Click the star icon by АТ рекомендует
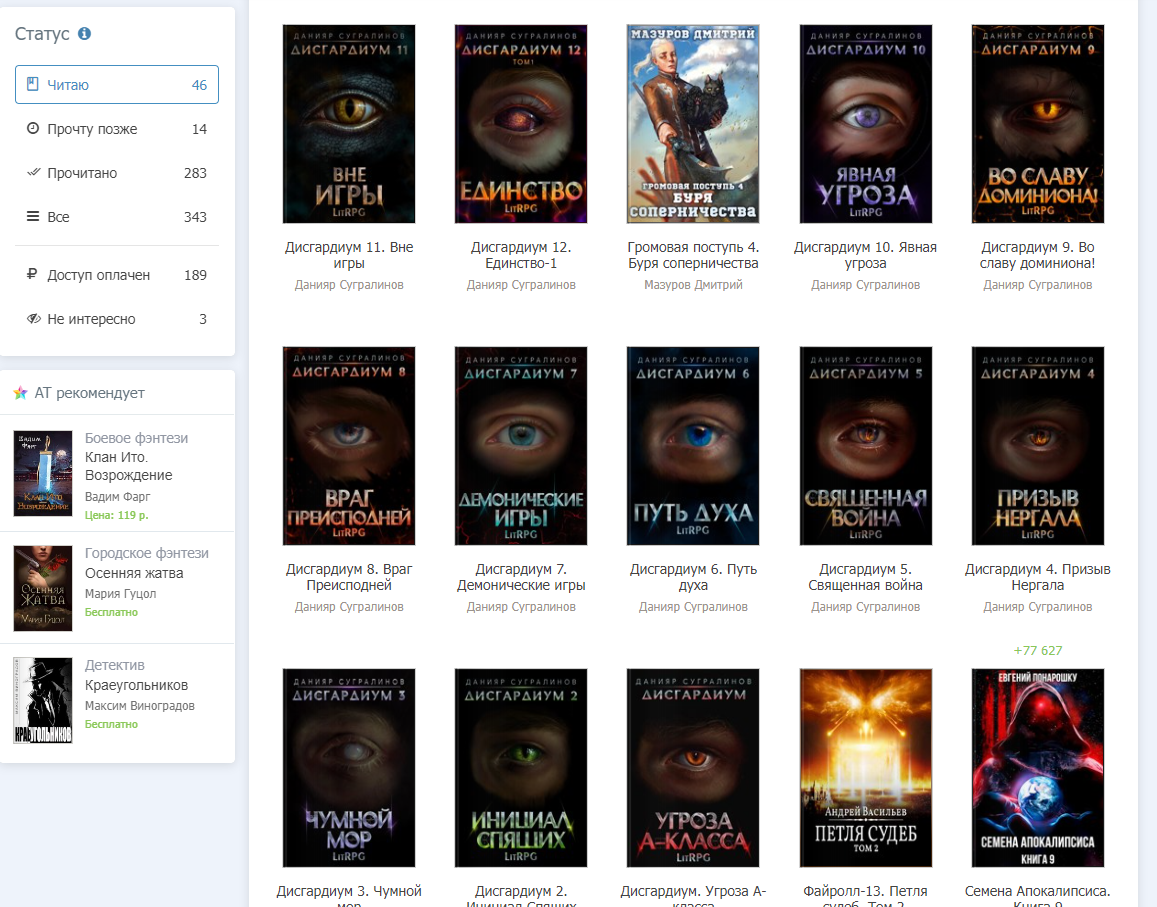The height and width of the screenshot is (907, 1157). point(21,393)
